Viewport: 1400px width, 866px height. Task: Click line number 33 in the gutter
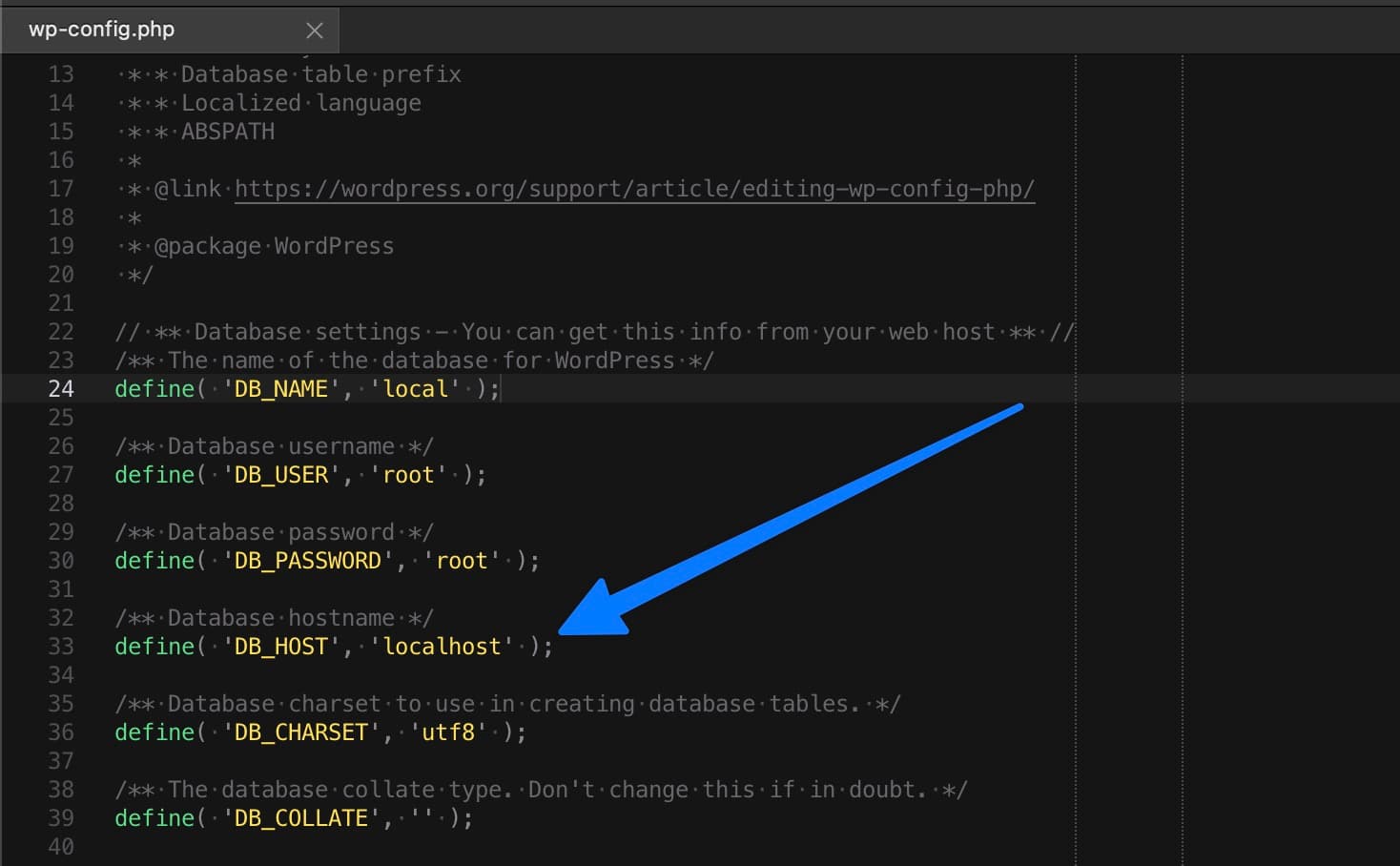point(61,647)
